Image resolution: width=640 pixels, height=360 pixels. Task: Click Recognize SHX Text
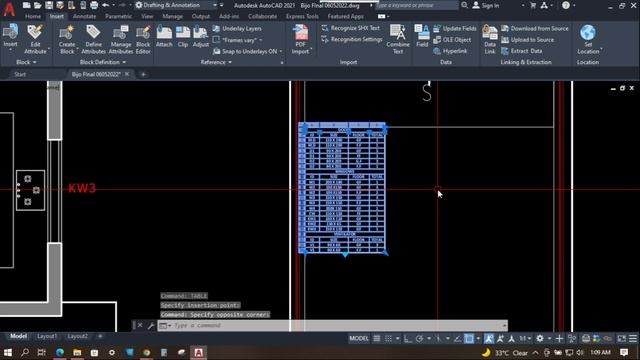[351, 28]
